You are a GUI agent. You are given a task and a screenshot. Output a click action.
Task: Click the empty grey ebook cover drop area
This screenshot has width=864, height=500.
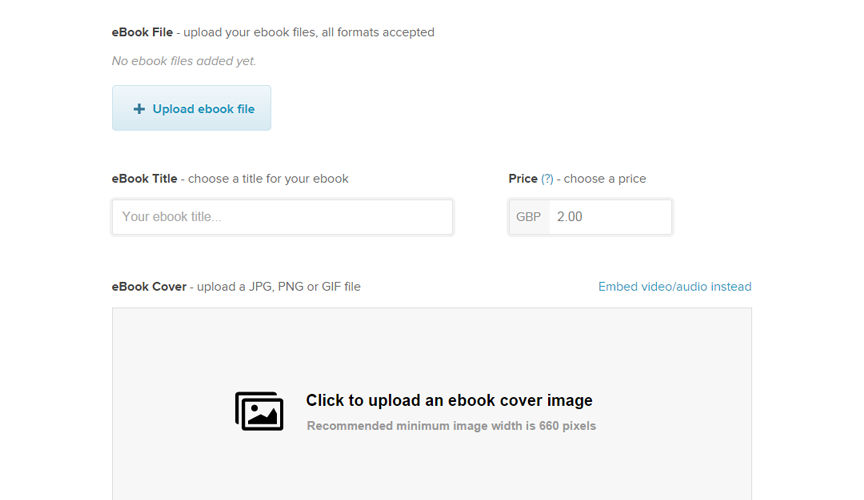(432, 353)
